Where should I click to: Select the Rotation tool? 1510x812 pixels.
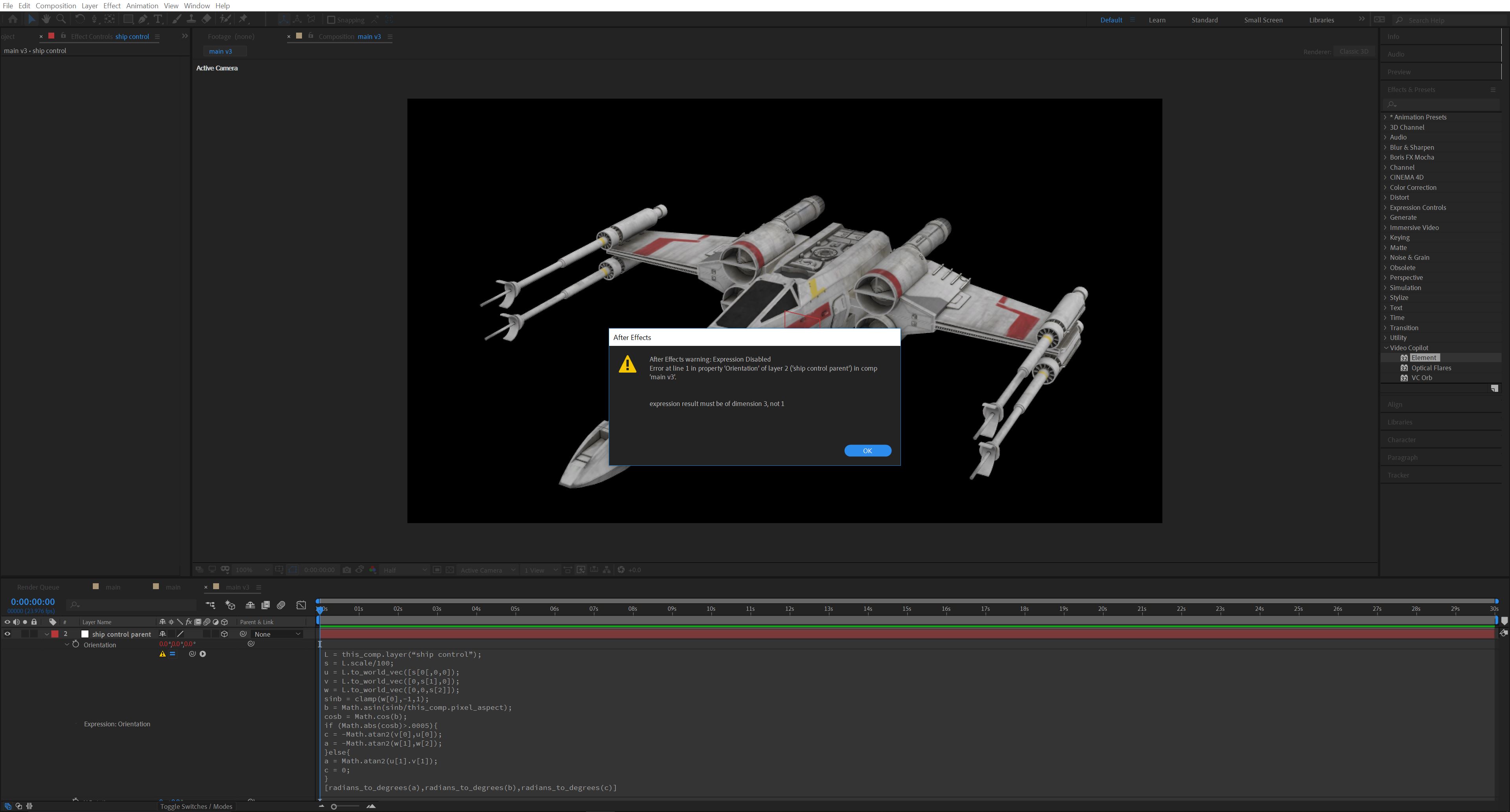point(80,19)
